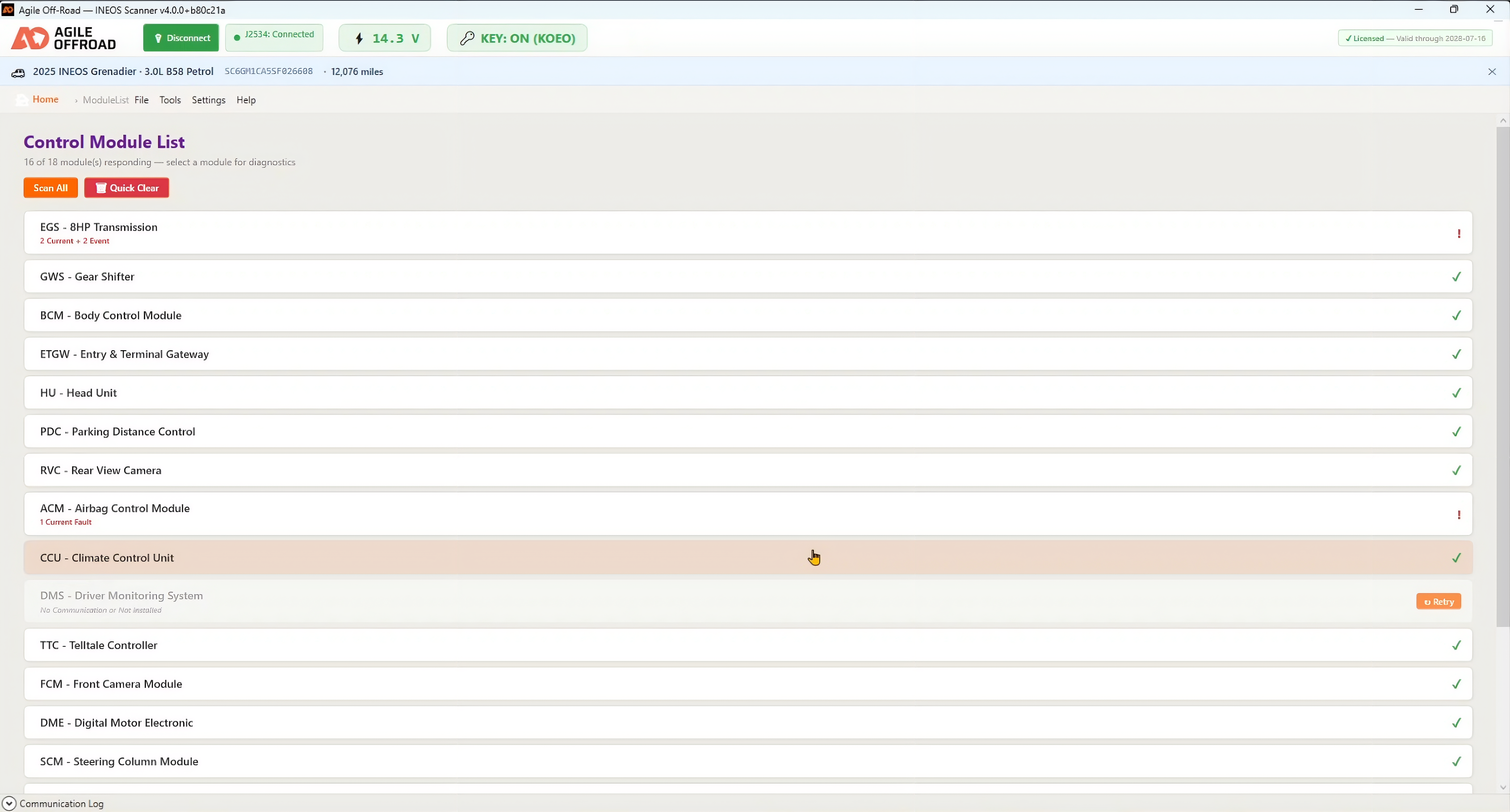
Task: Click the green checkmark on HU row
Action: (x=1457, y=393)
